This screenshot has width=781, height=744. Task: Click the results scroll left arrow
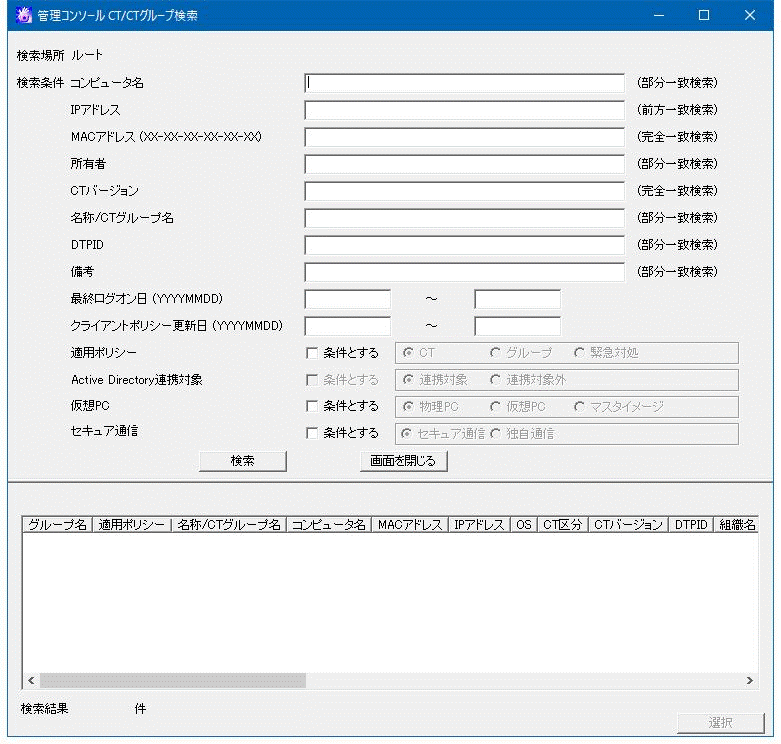pyautogui.click(x=31, y=680)
